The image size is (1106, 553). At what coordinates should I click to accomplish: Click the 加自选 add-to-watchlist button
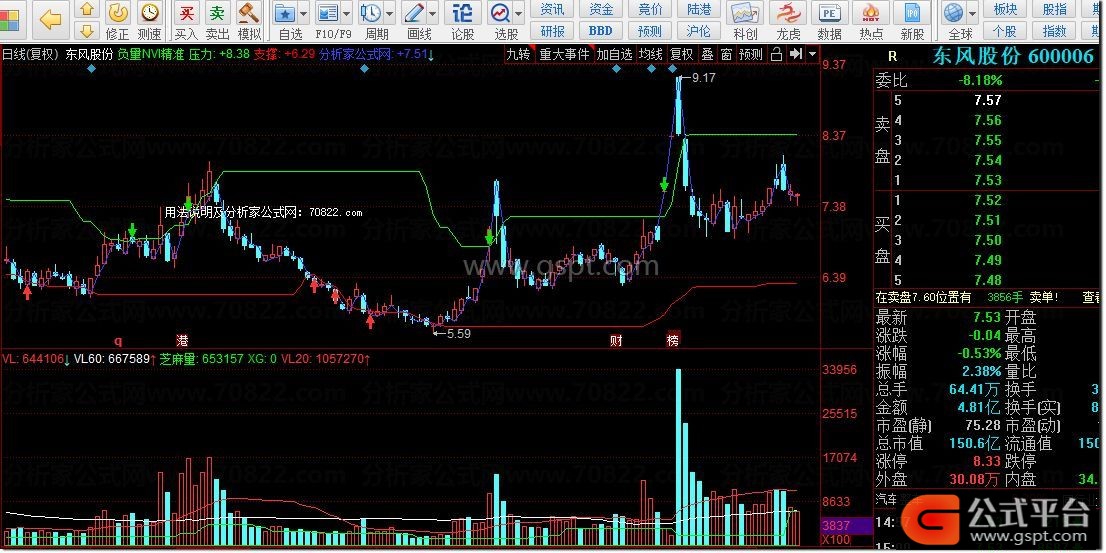[x=614, y=54]
